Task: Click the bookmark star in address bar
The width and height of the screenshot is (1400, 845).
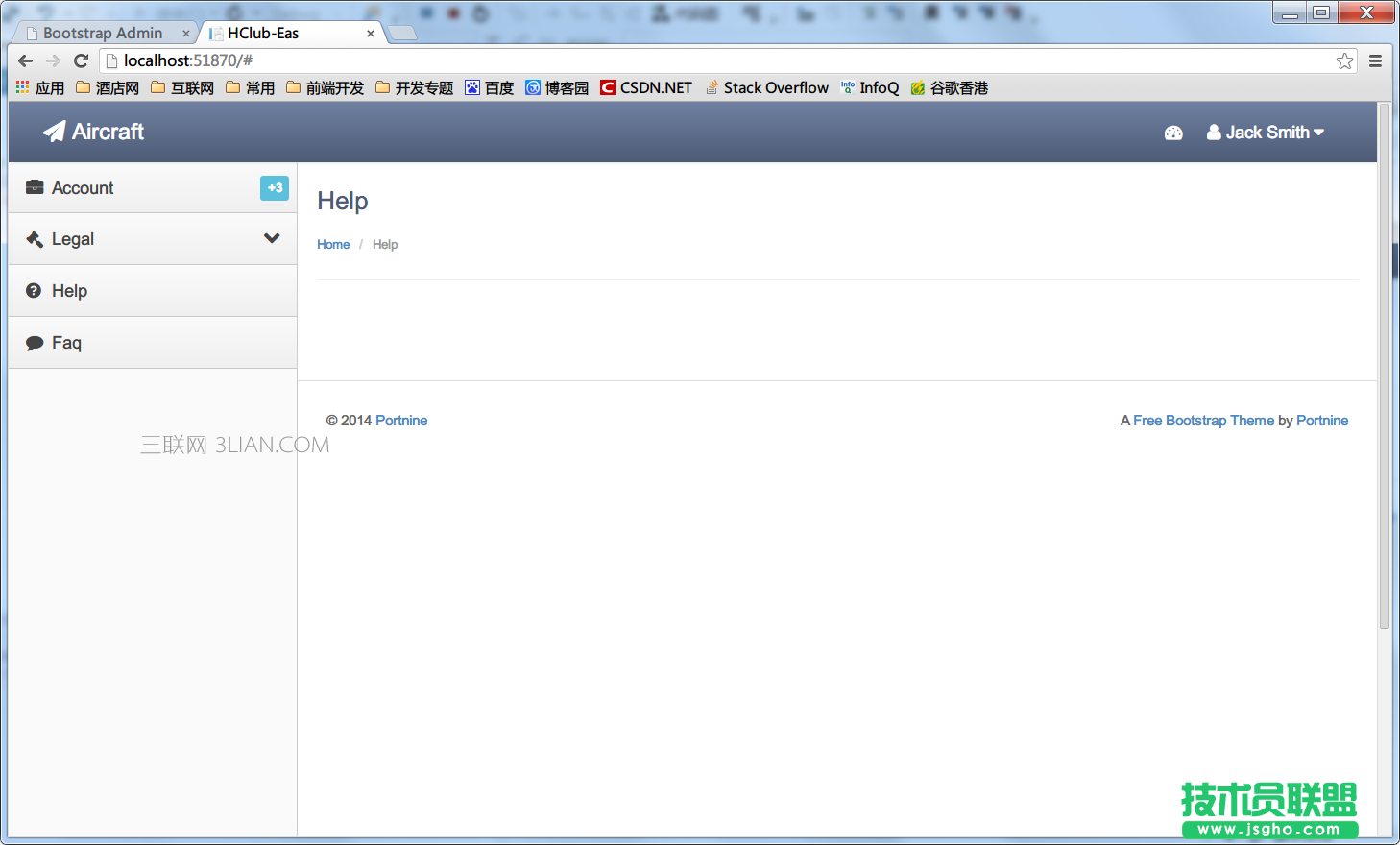Action: 1344,60
